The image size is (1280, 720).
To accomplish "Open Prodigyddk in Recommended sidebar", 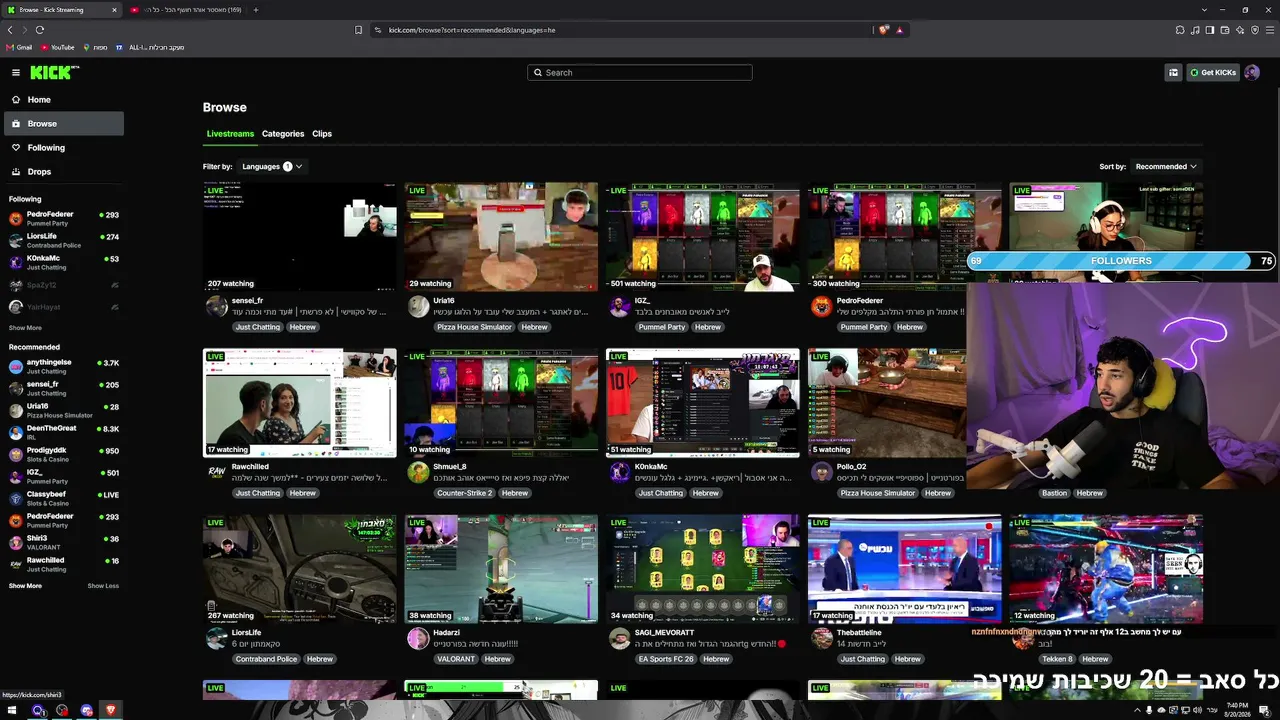I will [x=63, y=454].
